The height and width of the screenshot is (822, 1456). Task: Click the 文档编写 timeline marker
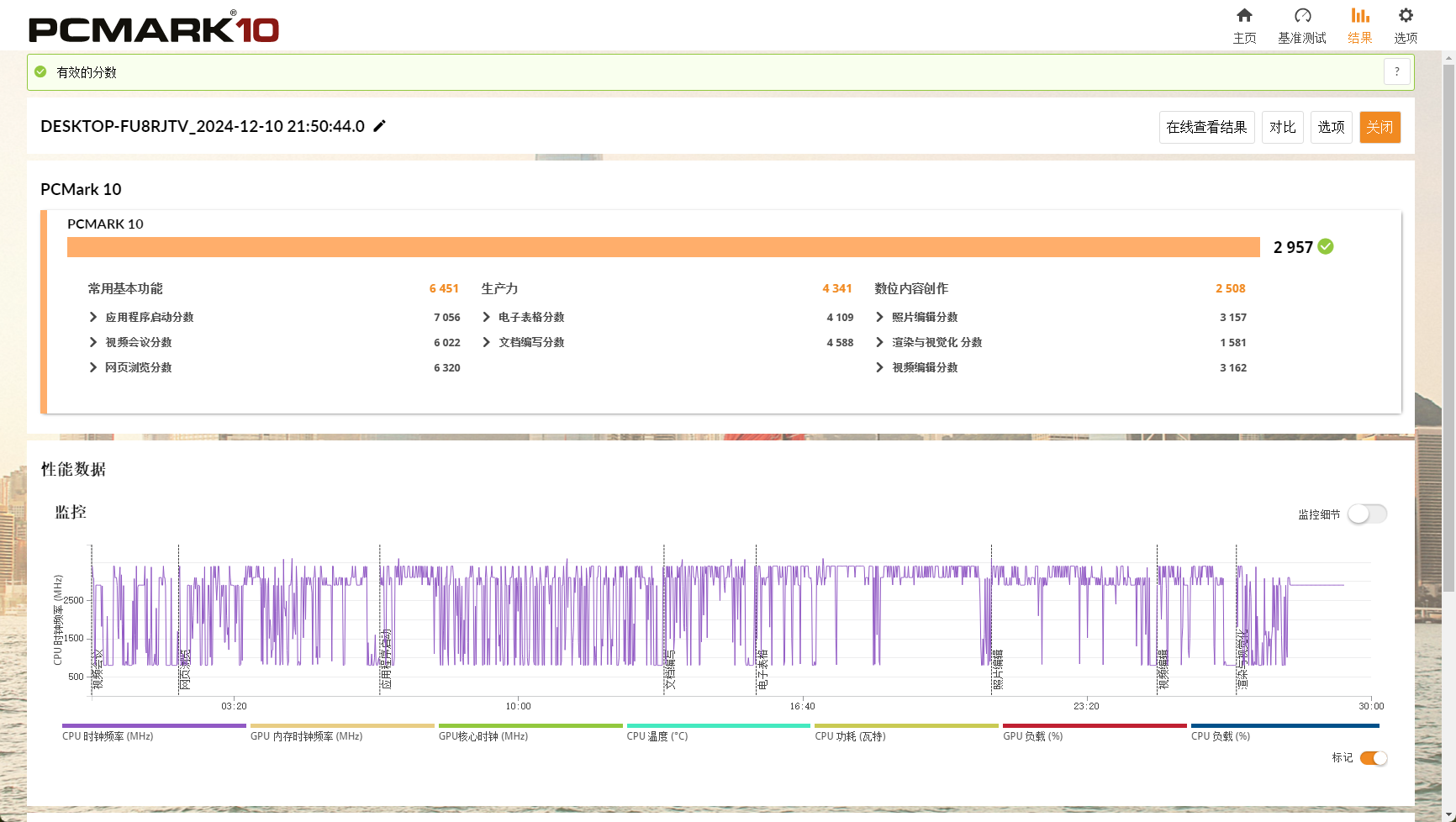coord(670,669)
